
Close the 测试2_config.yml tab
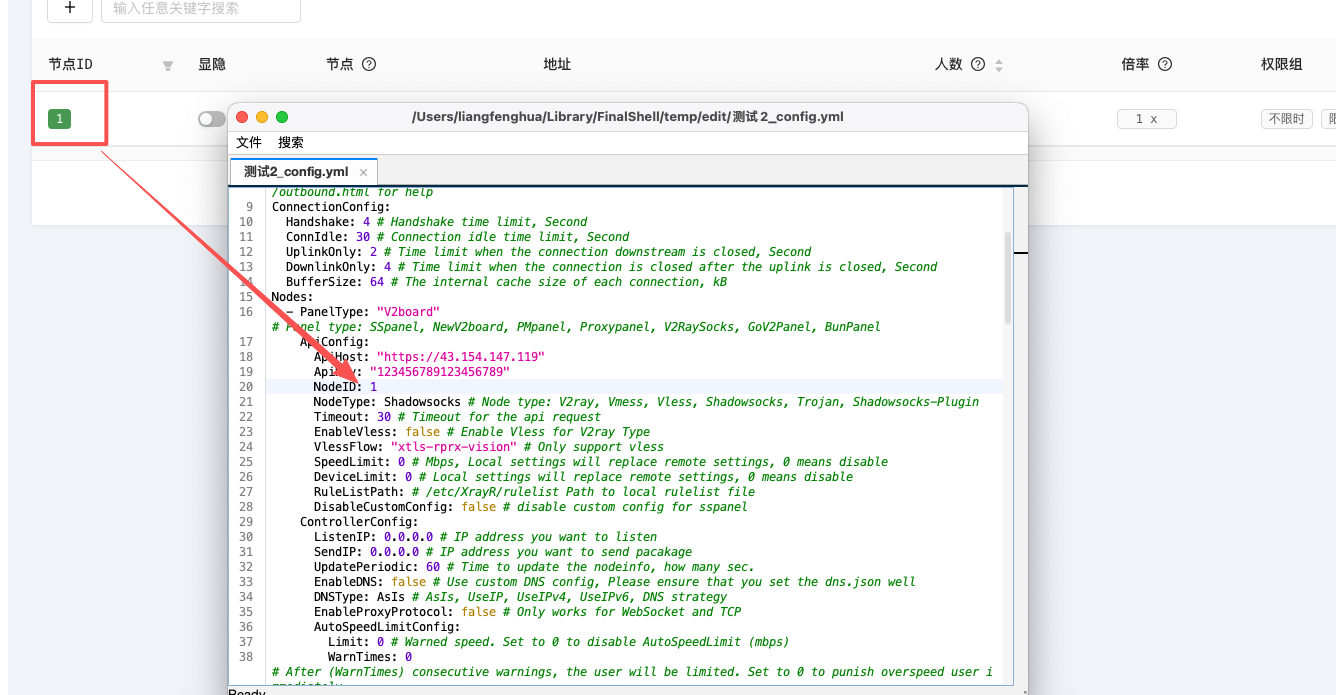(363, 172)
